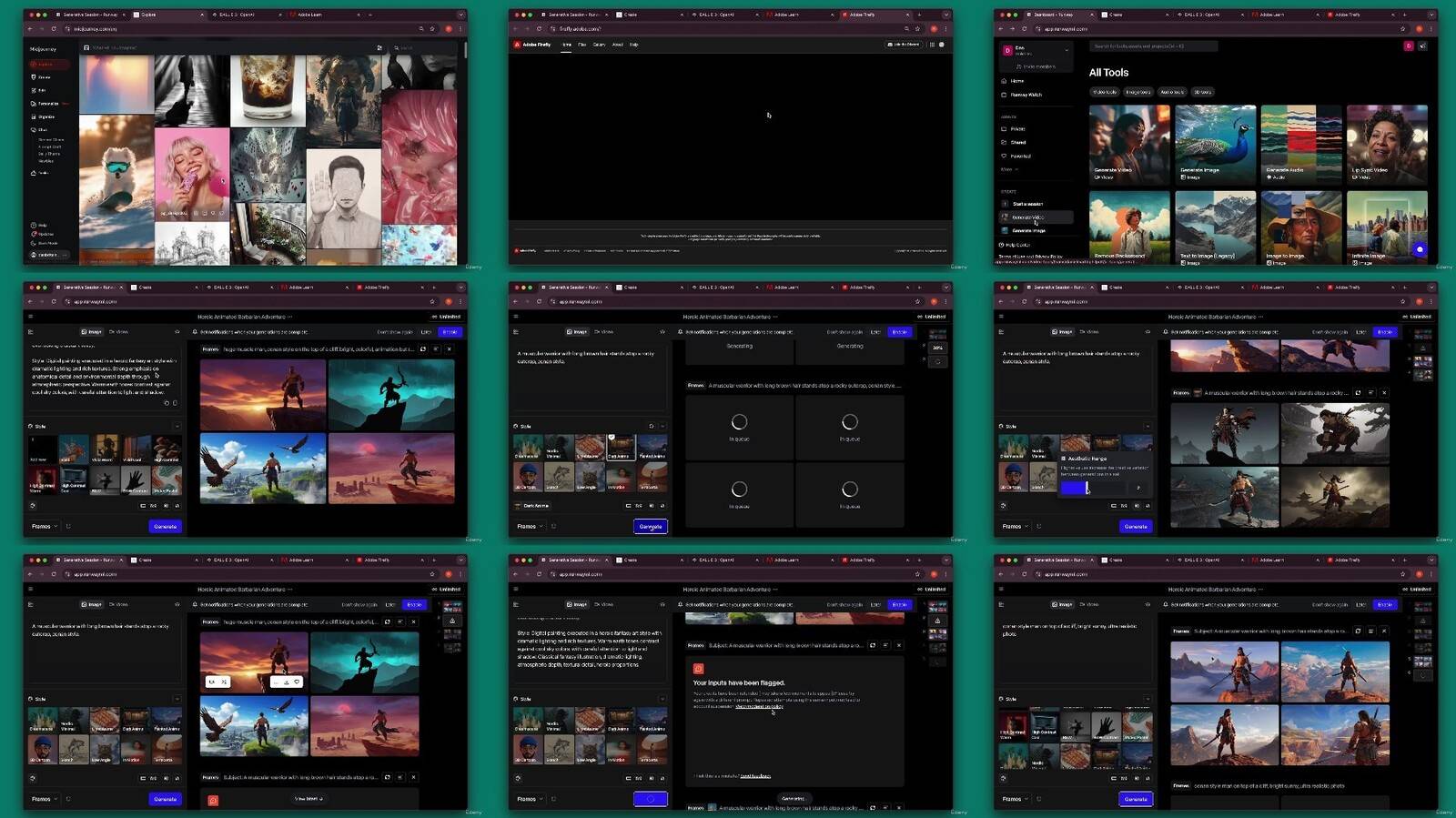Open Chat in the Midjourney sidebar

coord(40,130)
